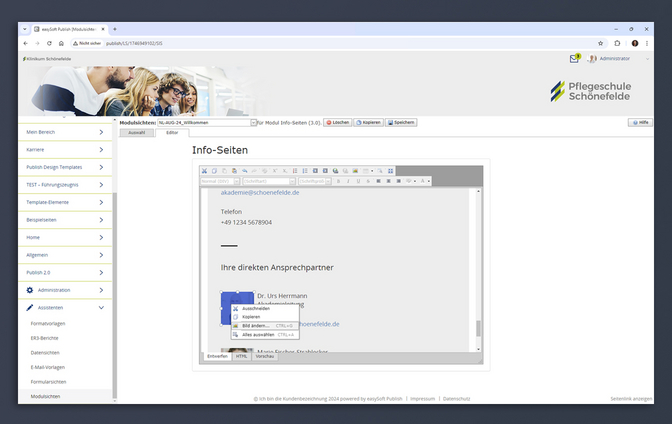Open the Modulsichten selection dropdown

[253, 122]
